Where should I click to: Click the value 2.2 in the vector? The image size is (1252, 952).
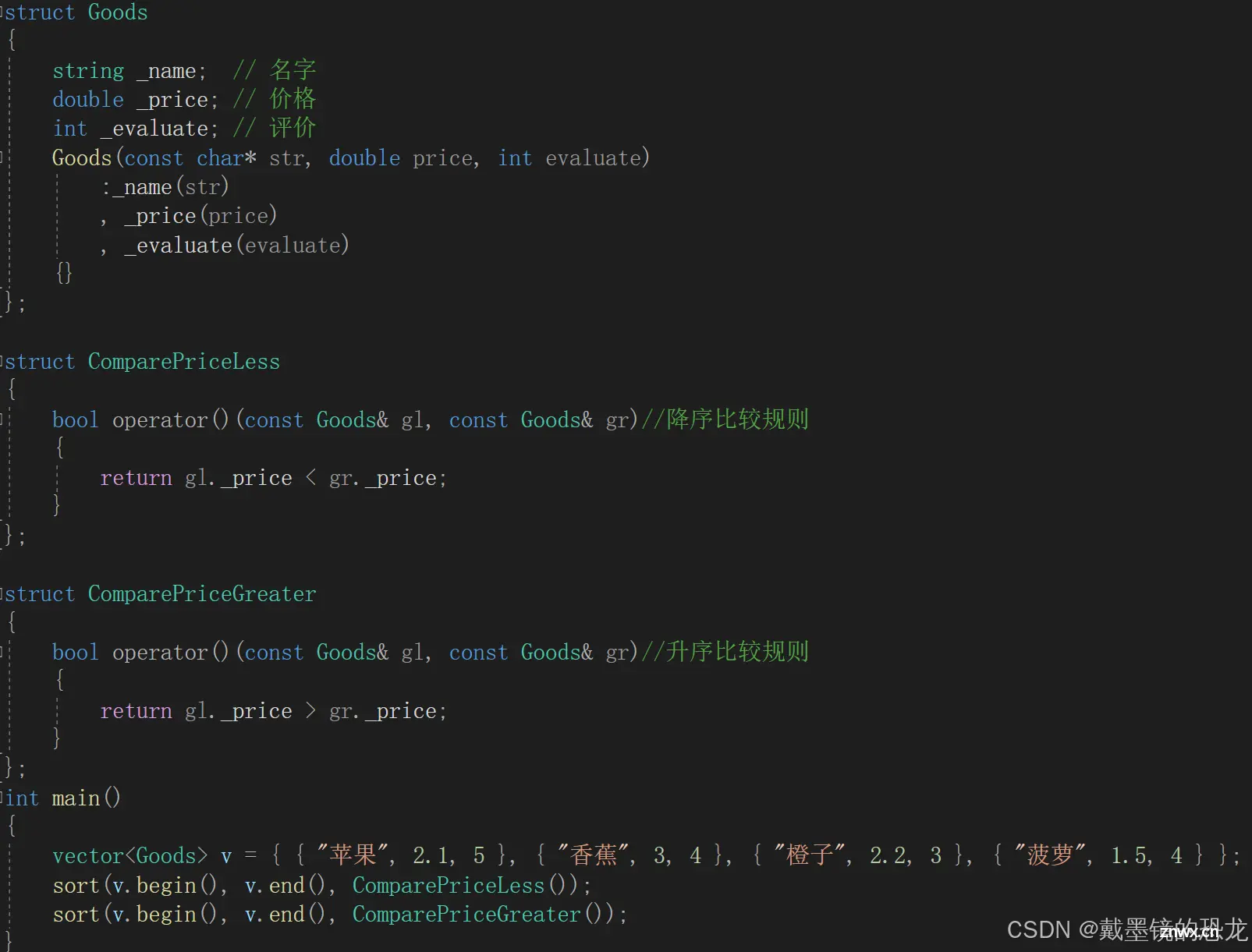point(888,856)
